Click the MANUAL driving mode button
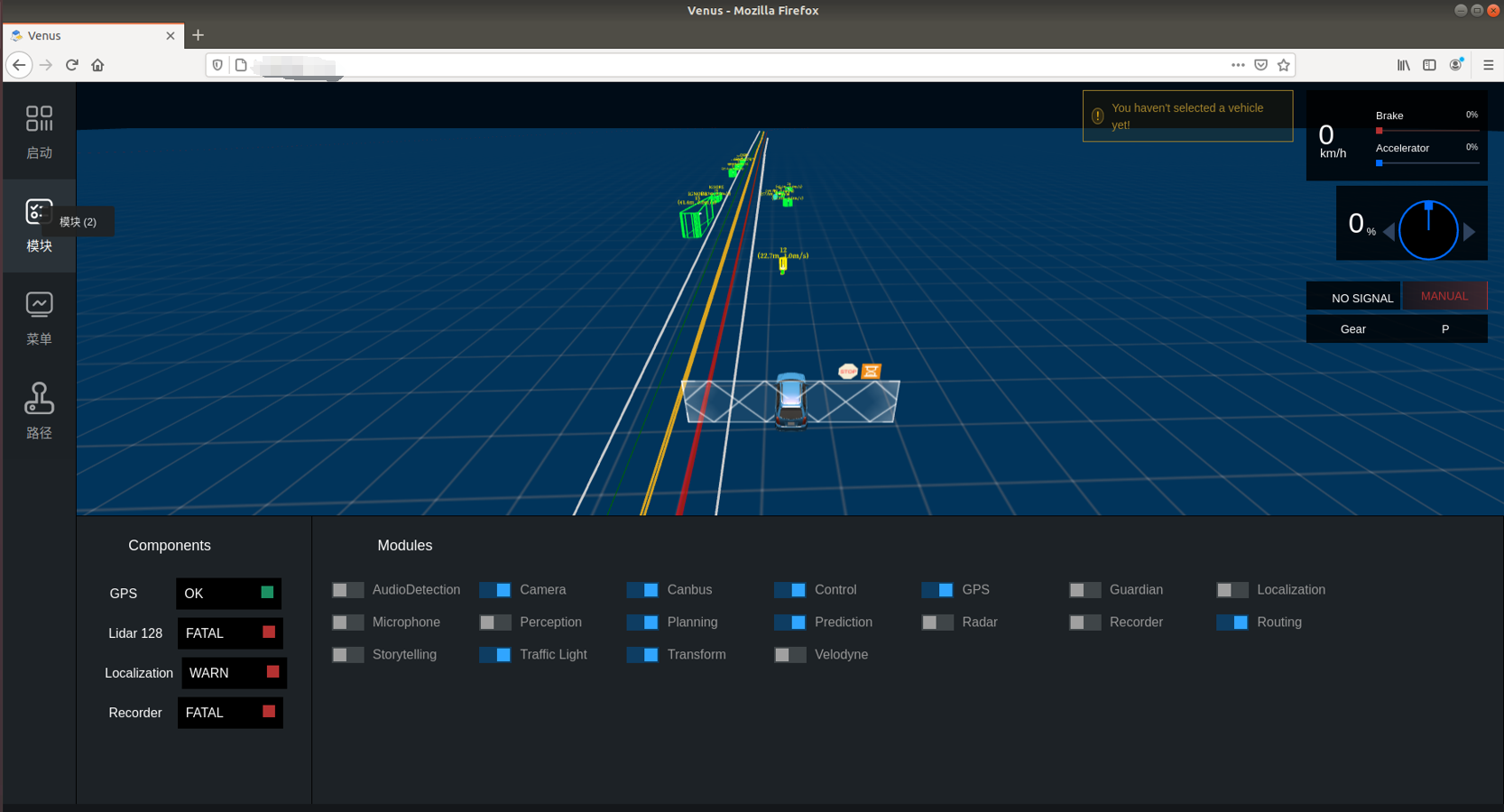Screen dimensions: 1504x812 click(x=1444, y=296)
